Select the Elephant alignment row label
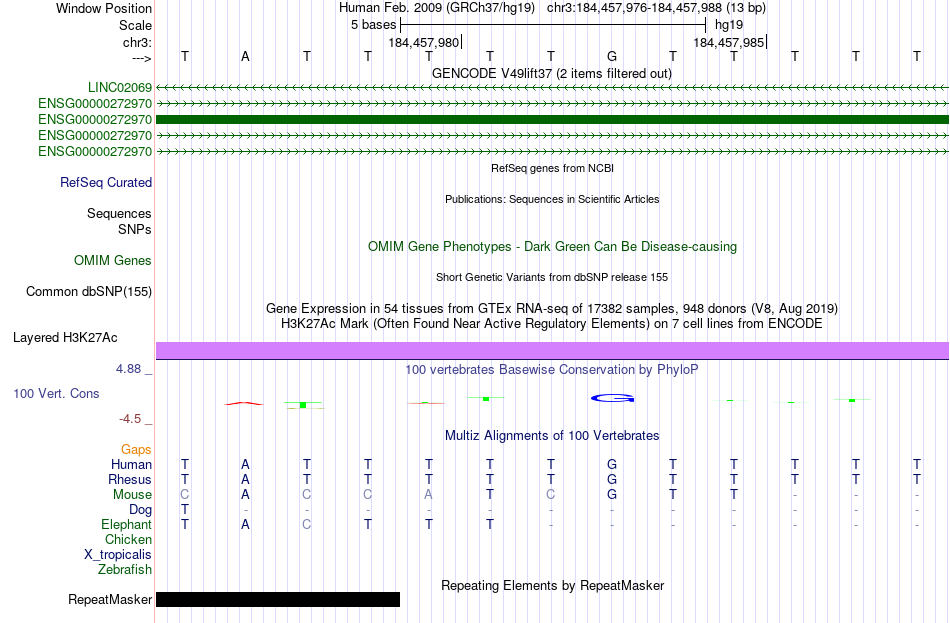 [x=126, y=525]
